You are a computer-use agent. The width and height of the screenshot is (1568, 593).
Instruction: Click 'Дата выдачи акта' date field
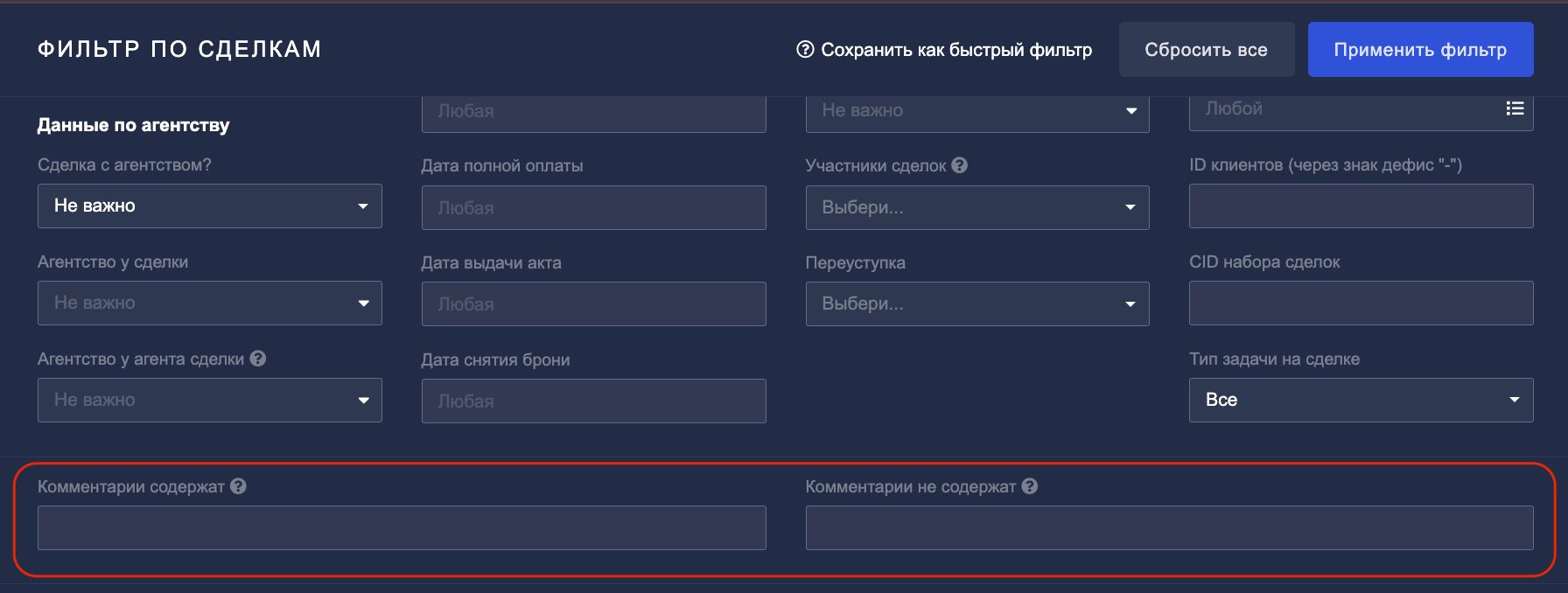coord(594,303)
